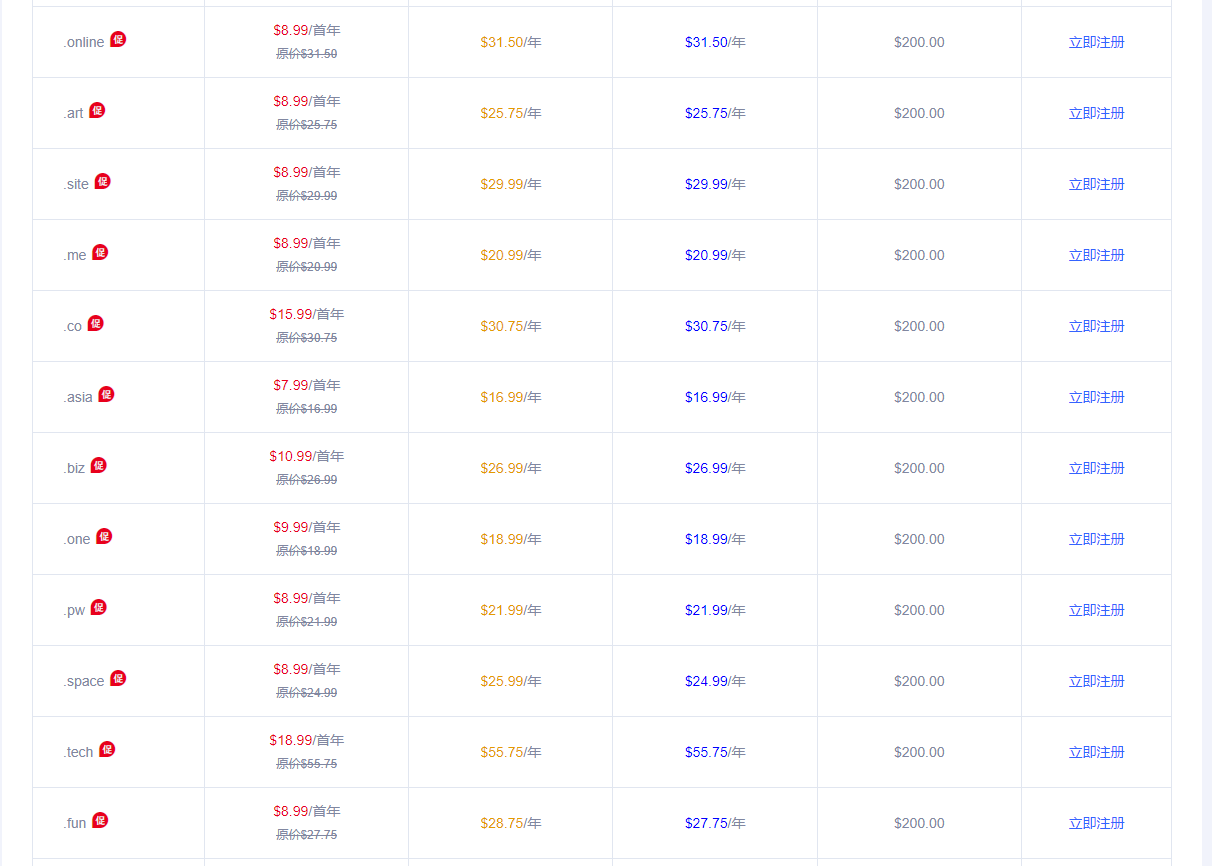Click the promo badge next to .online
The image size is (1212, 866).
coord(118,39)
